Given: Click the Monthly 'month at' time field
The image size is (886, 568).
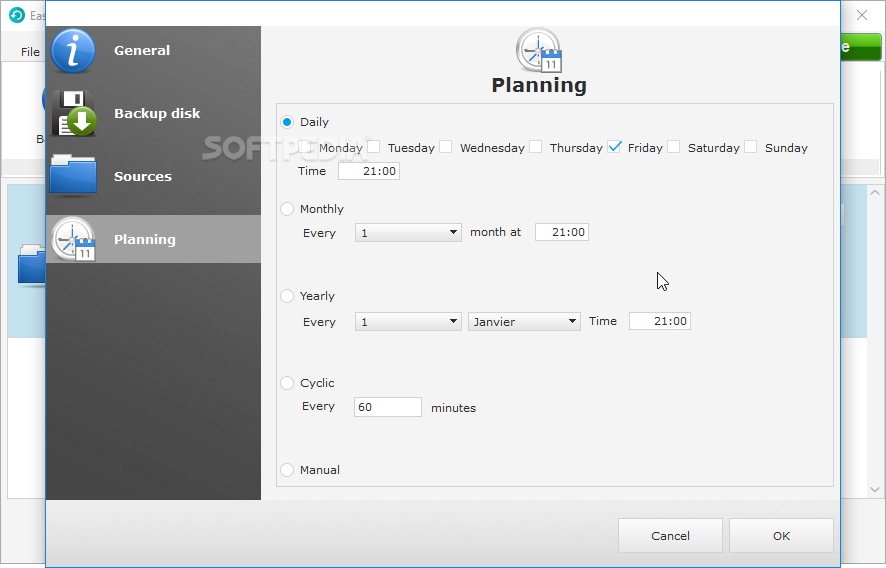Looking at the screenshot, I should [562, 232].
